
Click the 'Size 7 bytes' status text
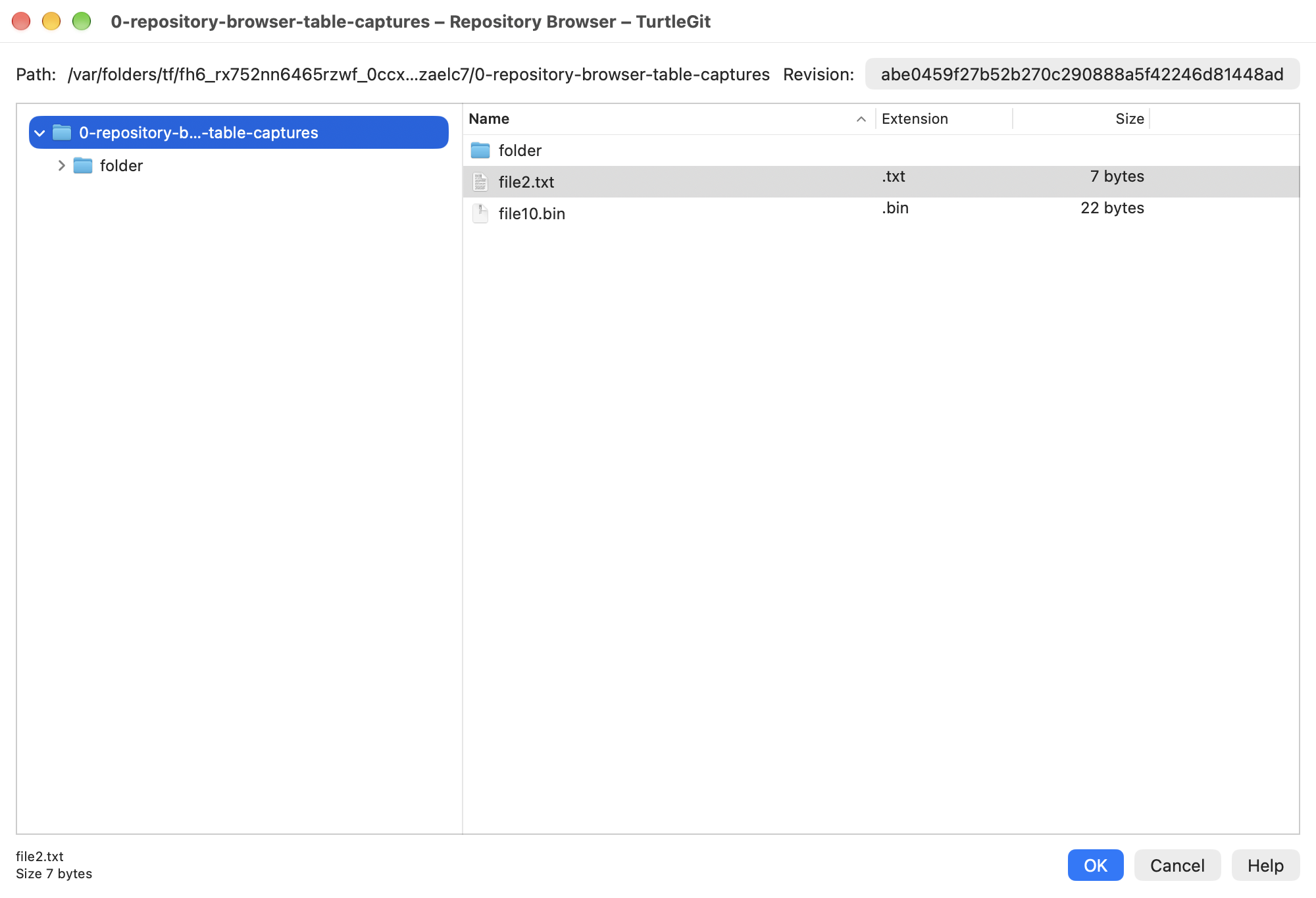[x=54, y=874]
